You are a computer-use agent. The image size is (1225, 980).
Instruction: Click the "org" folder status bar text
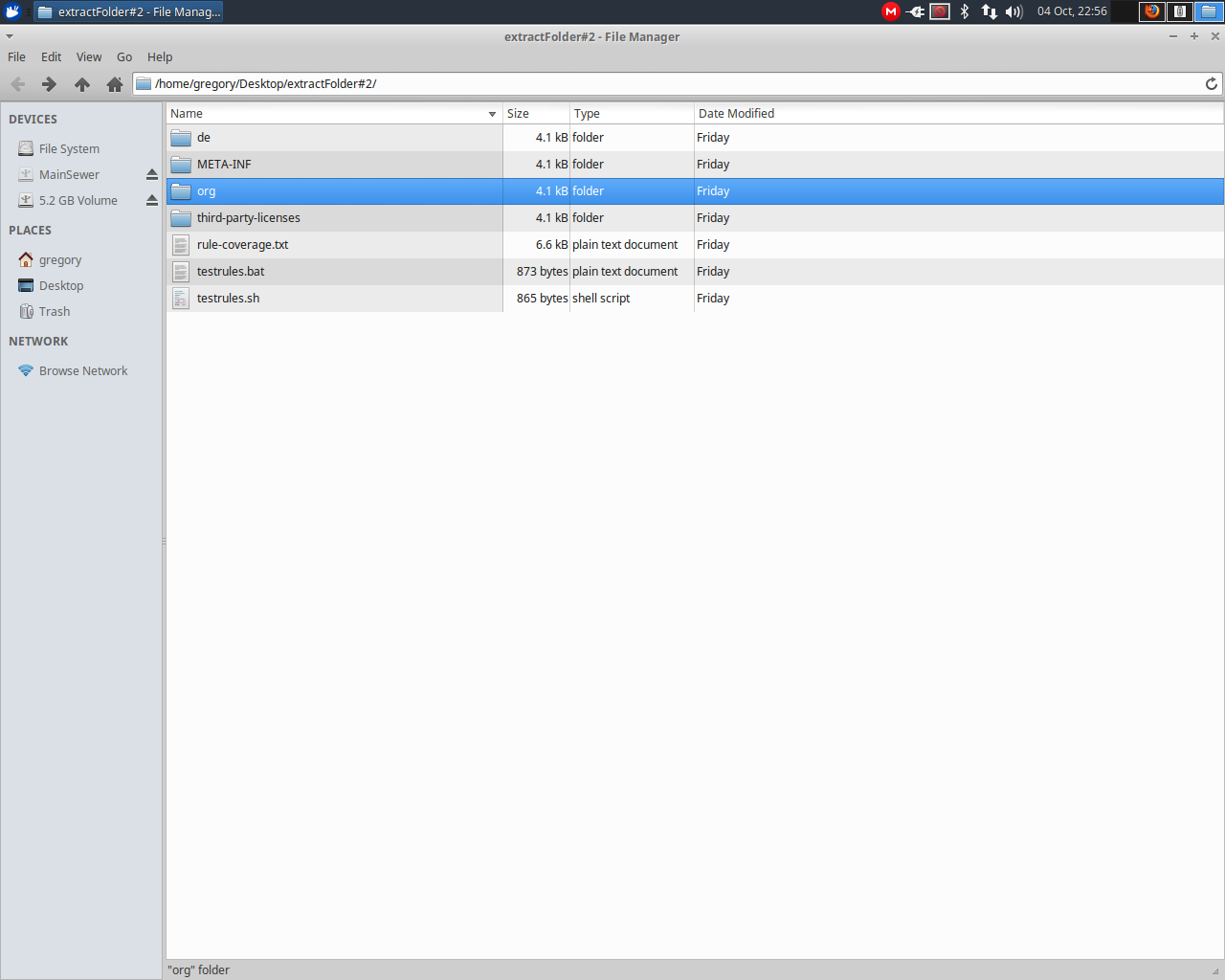pos(199,970)
